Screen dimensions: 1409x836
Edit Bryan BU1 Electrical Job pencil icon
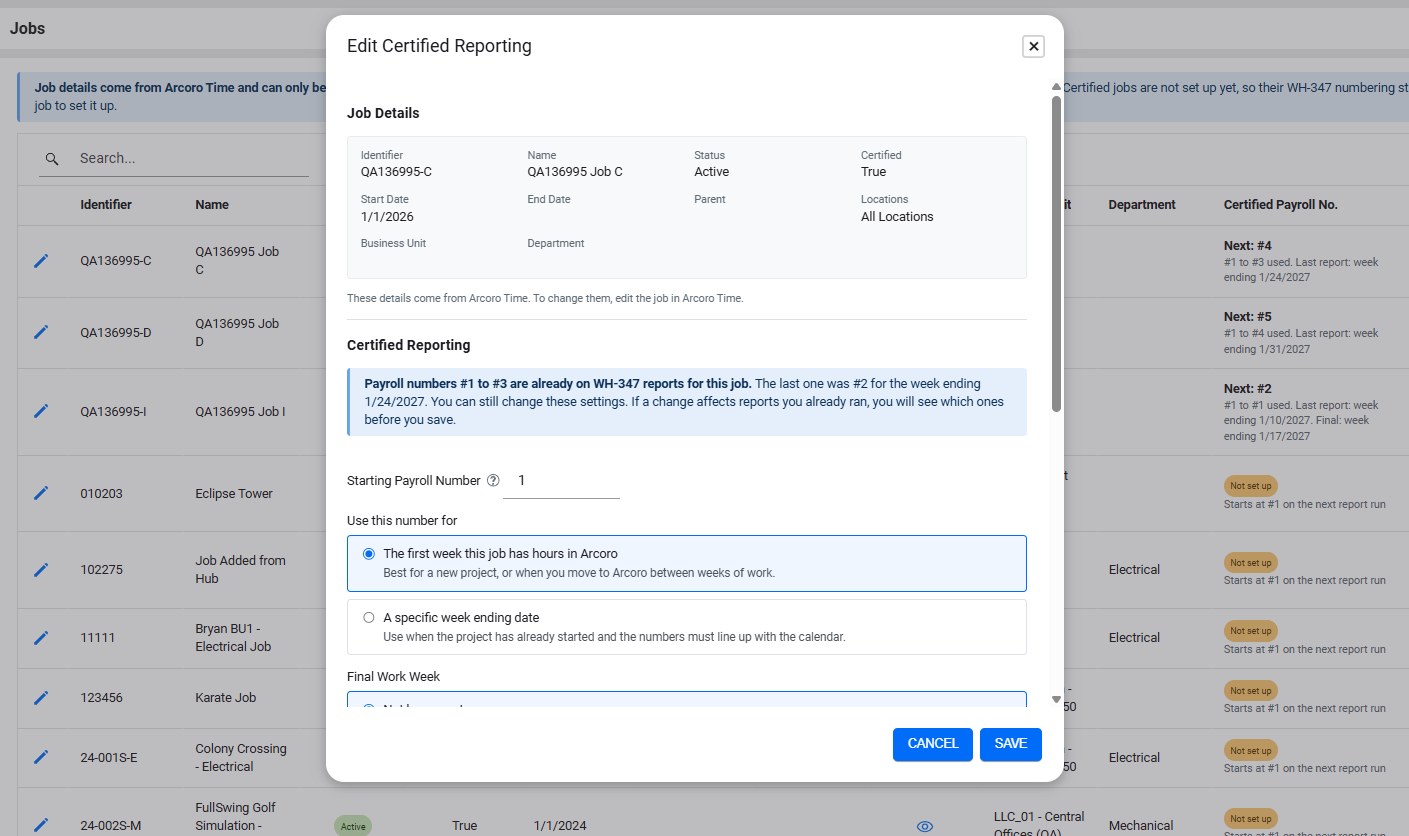click(41, 637)
